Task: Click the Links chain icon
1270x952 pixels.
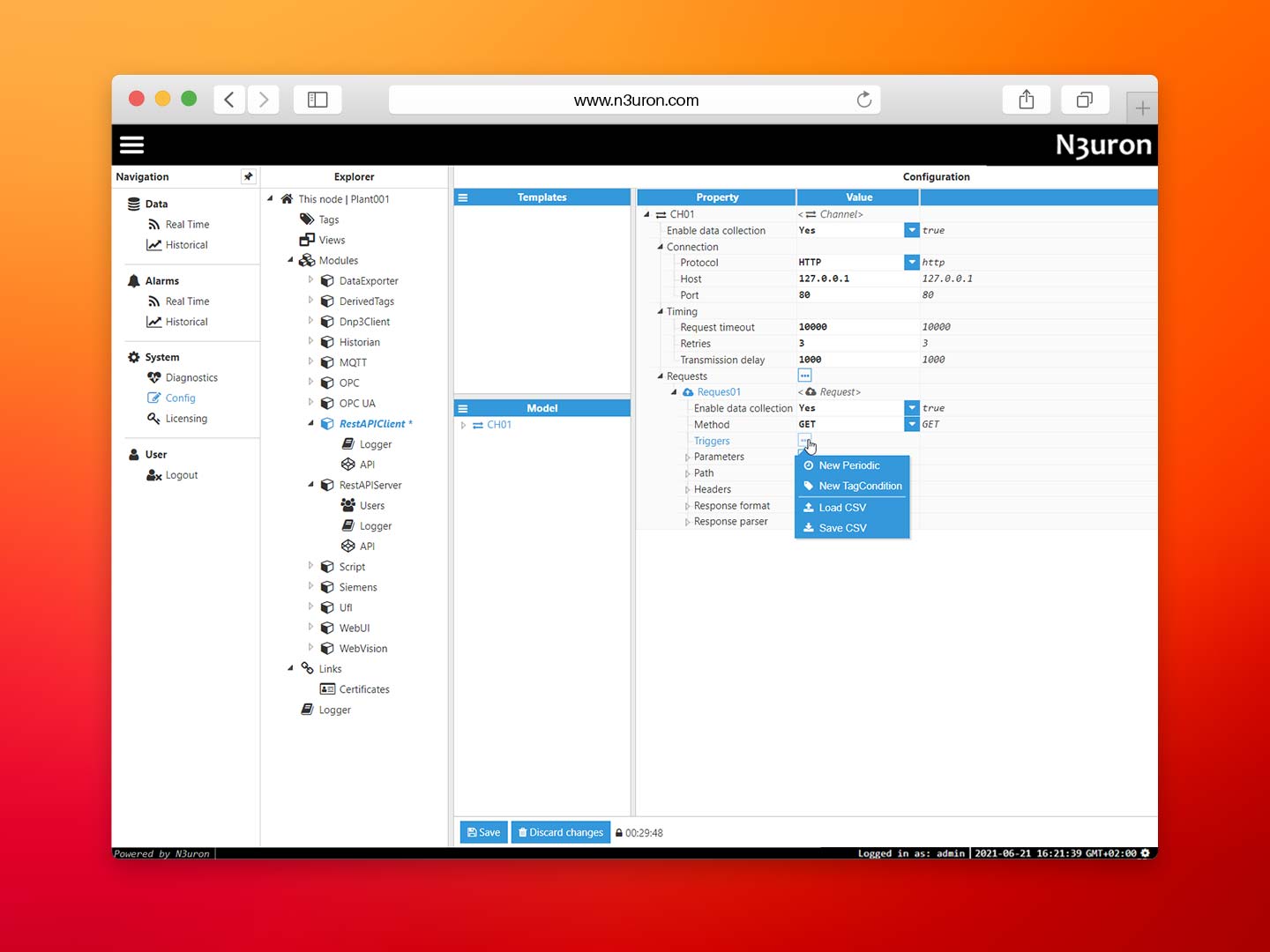Action: (307, 668)
